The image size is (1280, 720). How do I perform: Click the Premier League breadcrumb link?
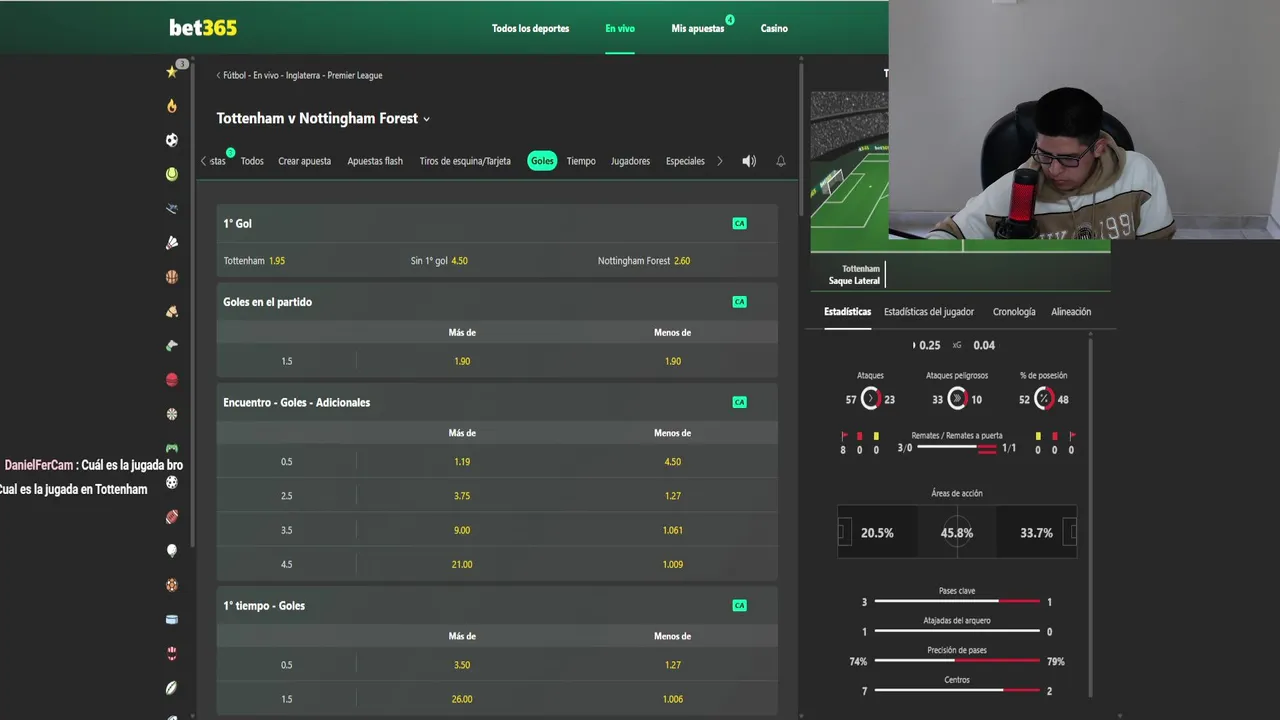pyautogui.click(x=354, y=75)
